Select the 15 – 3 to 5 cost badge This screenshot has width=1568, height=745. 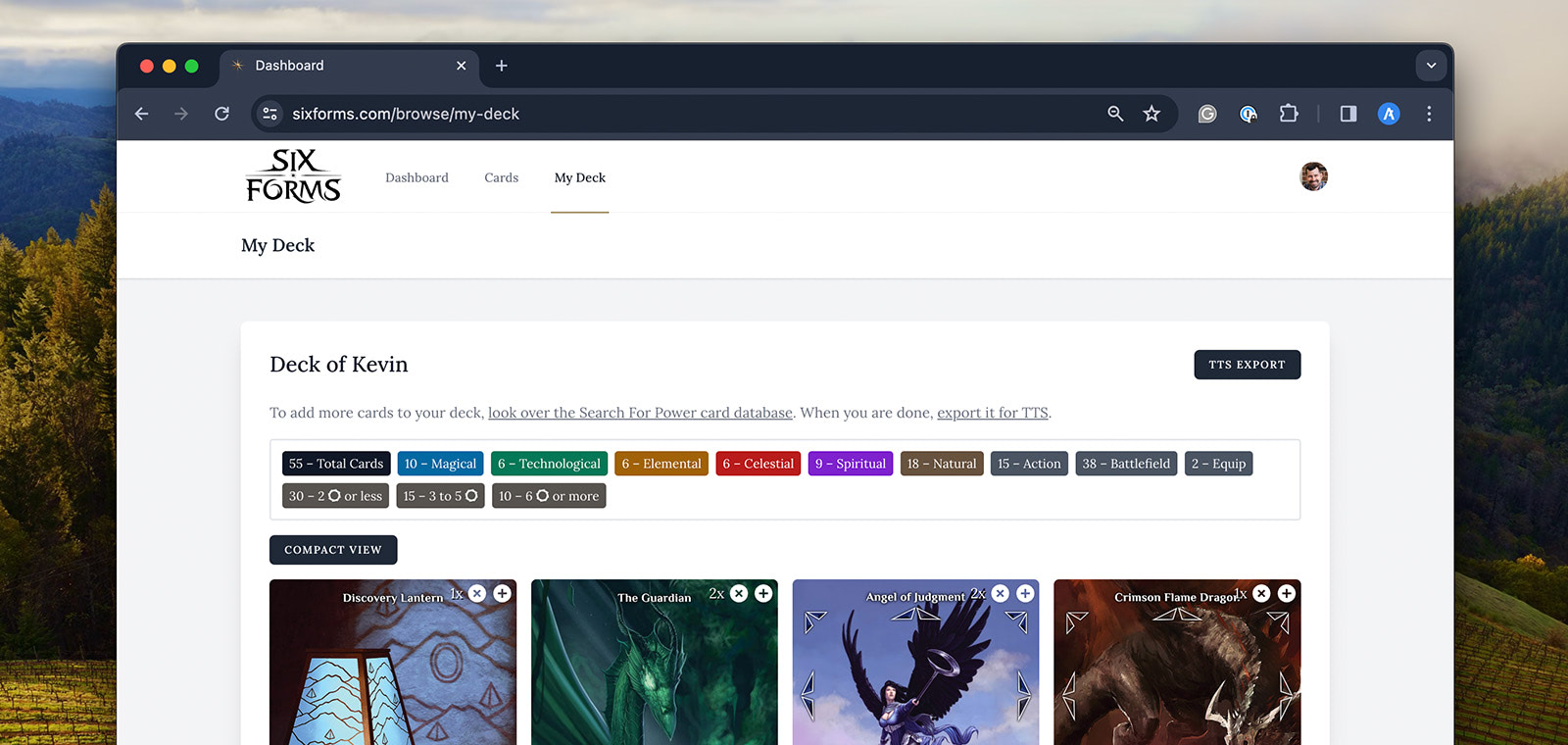click(441, 496)
